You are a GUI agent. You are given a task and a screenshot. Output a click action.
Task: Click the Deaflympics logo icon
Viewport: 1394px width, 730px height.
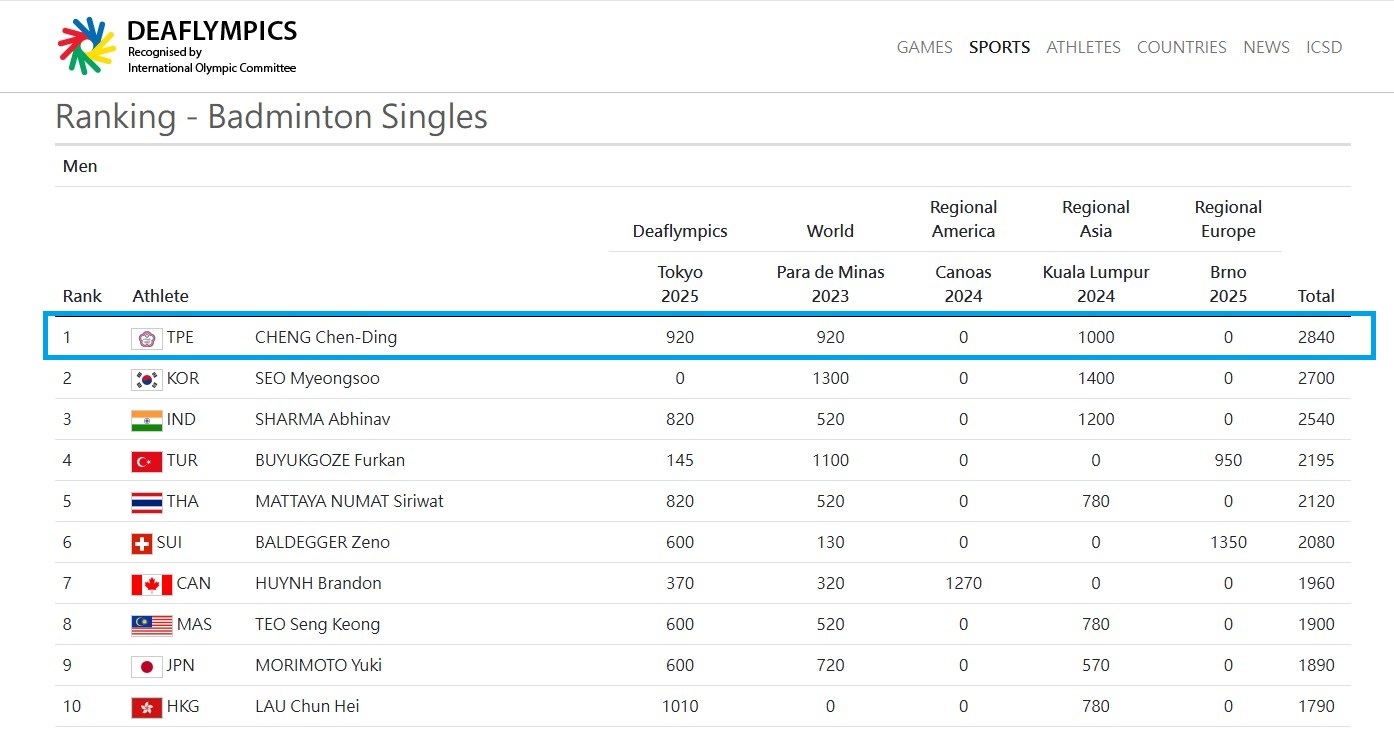click(87, 46)
